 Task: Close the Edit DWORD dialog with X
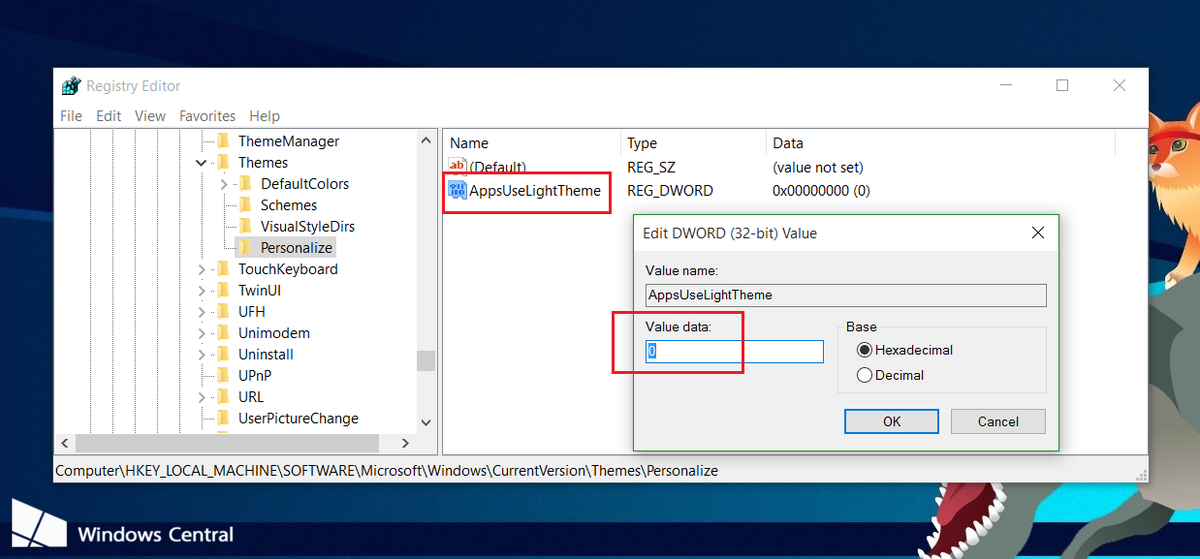coord(1038,233)
